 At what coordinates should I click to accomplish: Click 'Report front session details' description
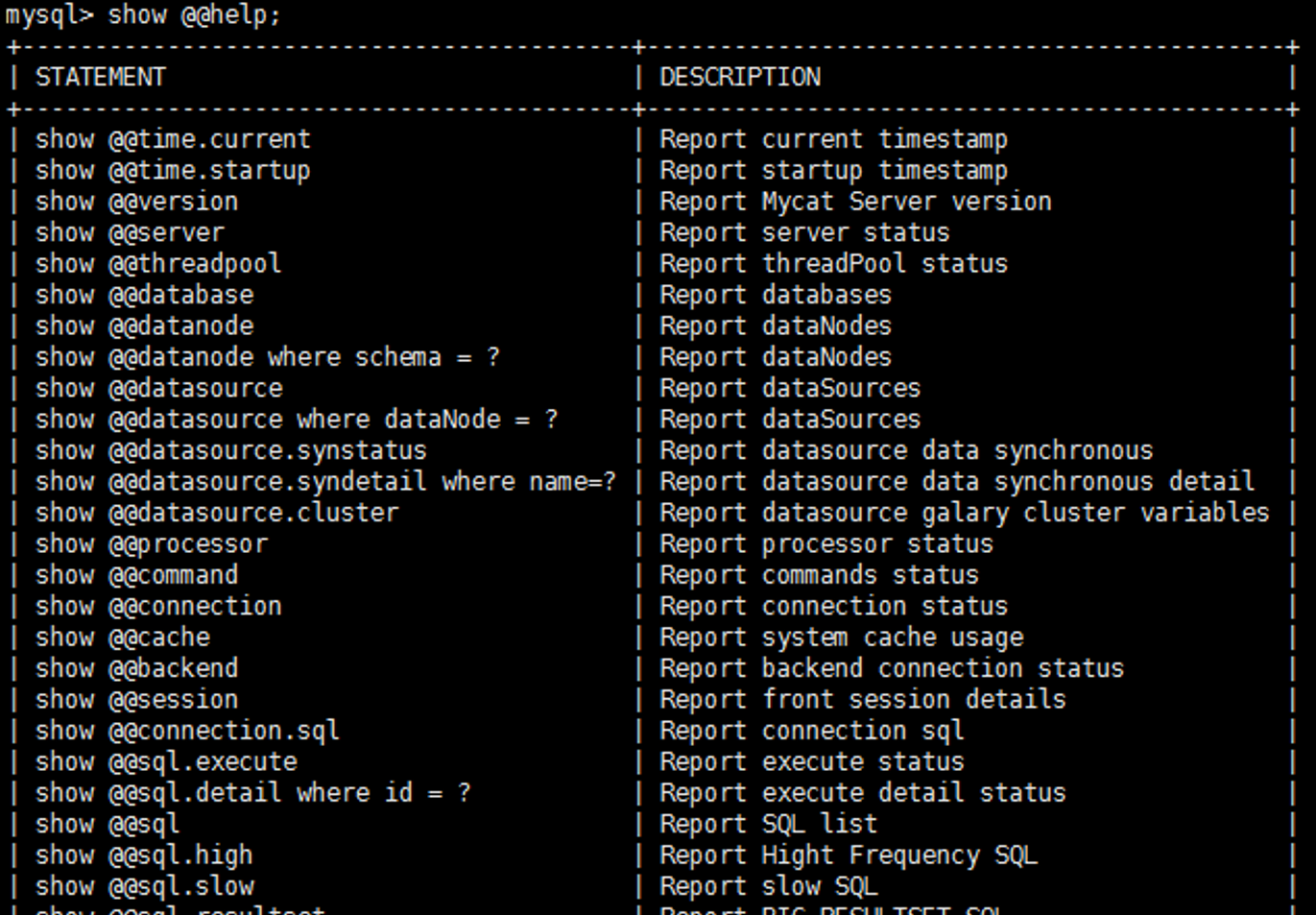[x=862, y=700]
